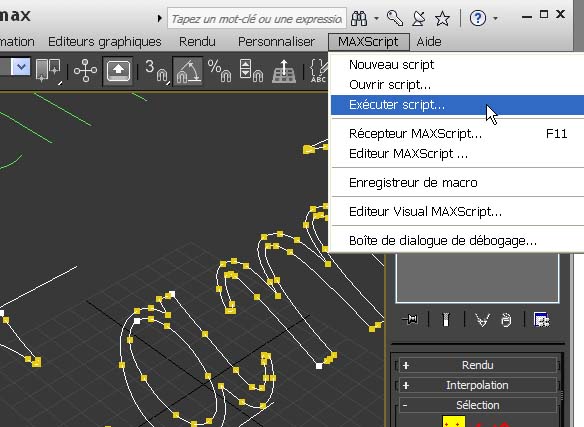Screen dimensions: 584x427
Task: Toggle Spinner Snap button
Action: pyautogui.click(x=251, y=70)
